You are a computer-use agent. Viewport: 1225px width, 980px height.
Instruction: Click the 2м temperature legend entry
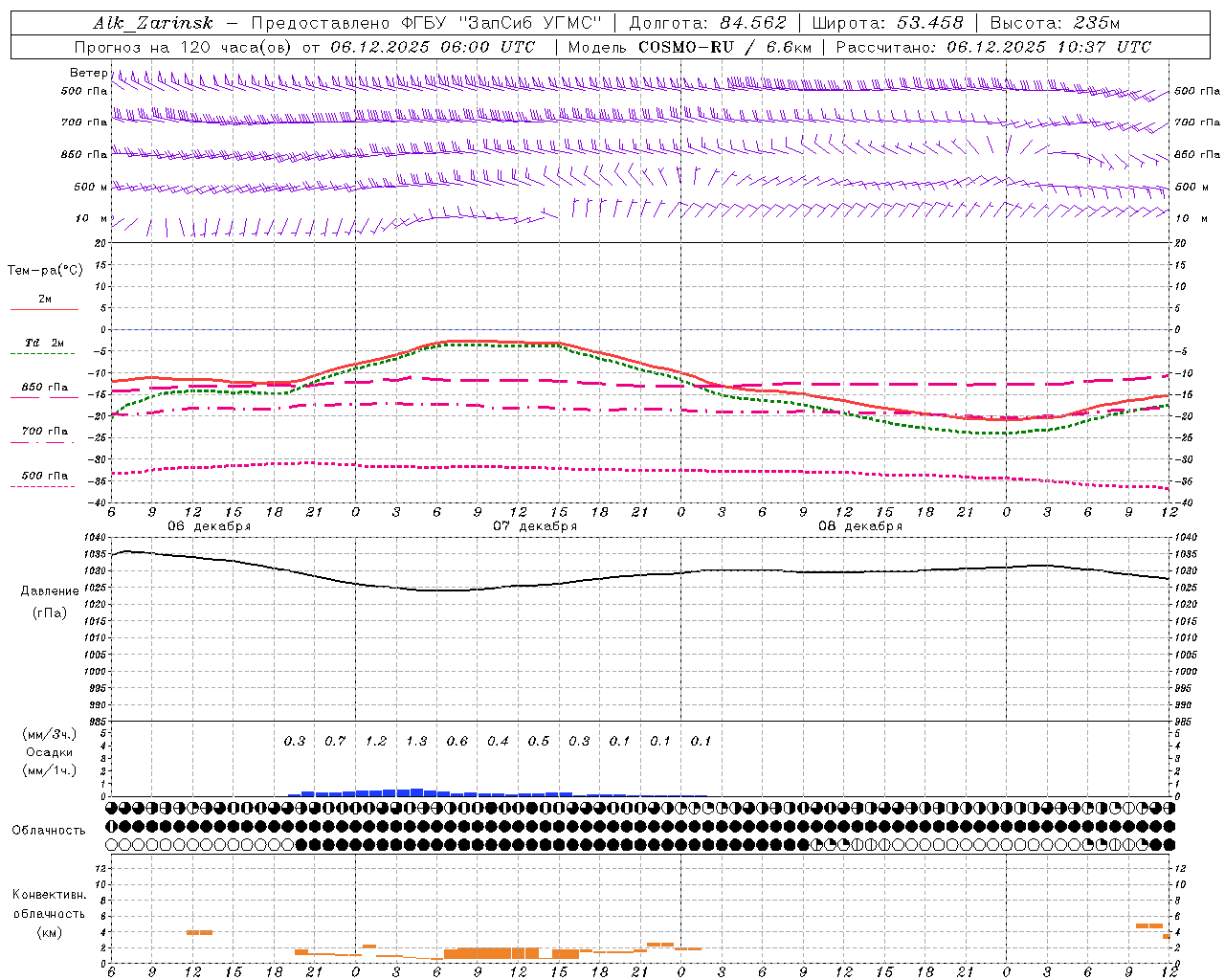pyautogui.click(x=45, y=299)
